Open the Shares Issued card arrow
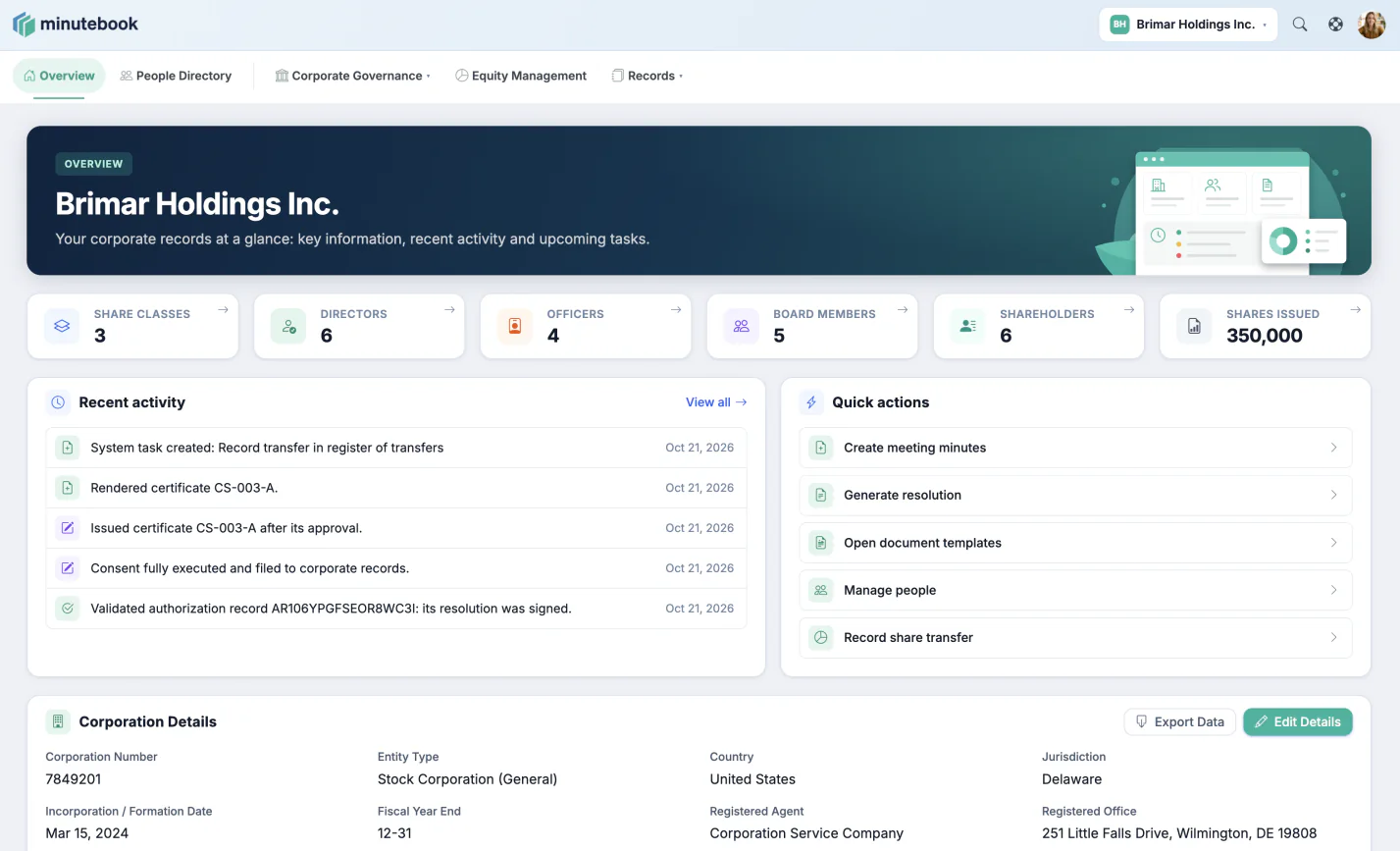The height and width of the screenshot is (851, 1400). pos(1355,310)
